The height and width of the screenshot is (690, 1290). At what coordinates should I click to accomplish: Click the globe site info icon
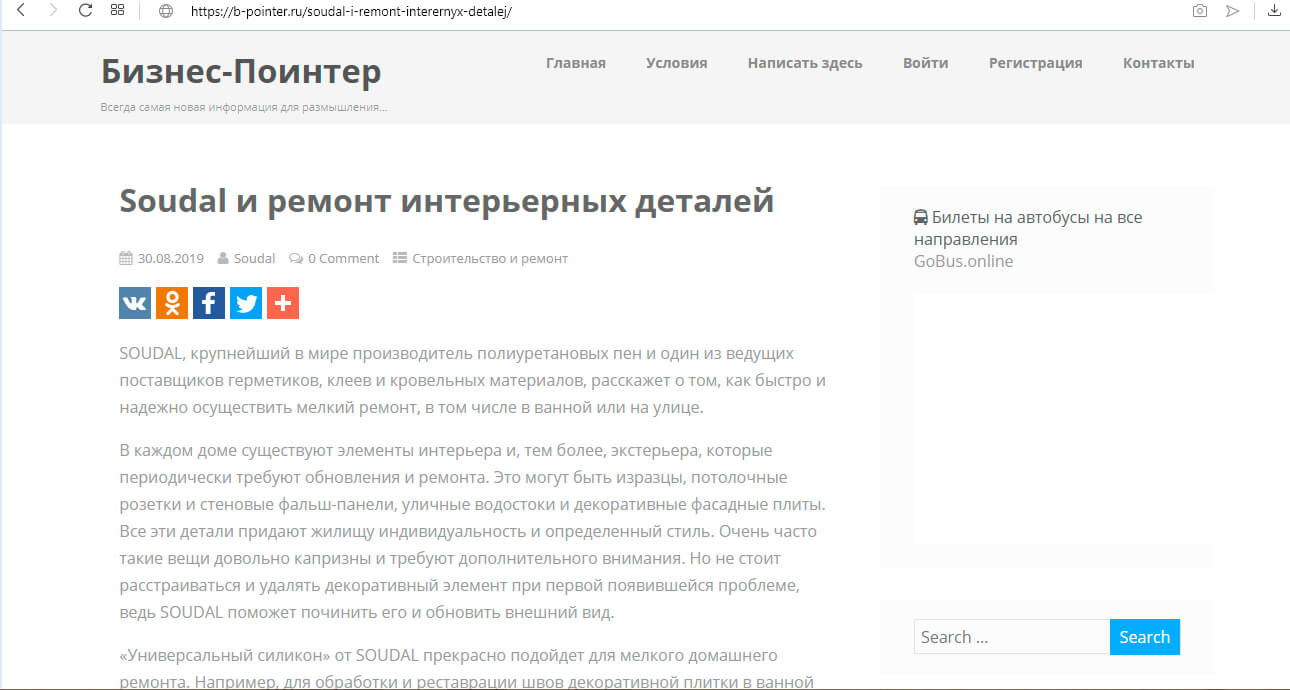(x=166, y=11)
